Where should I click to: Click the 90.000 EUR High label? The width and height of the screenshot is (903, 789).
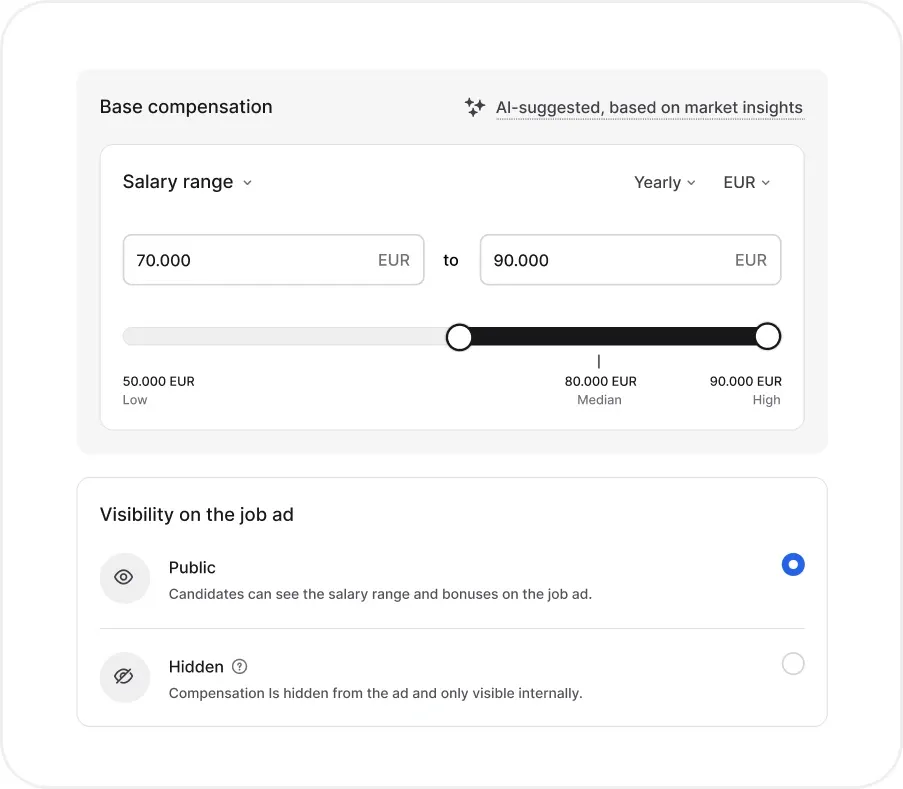[745, 390]
